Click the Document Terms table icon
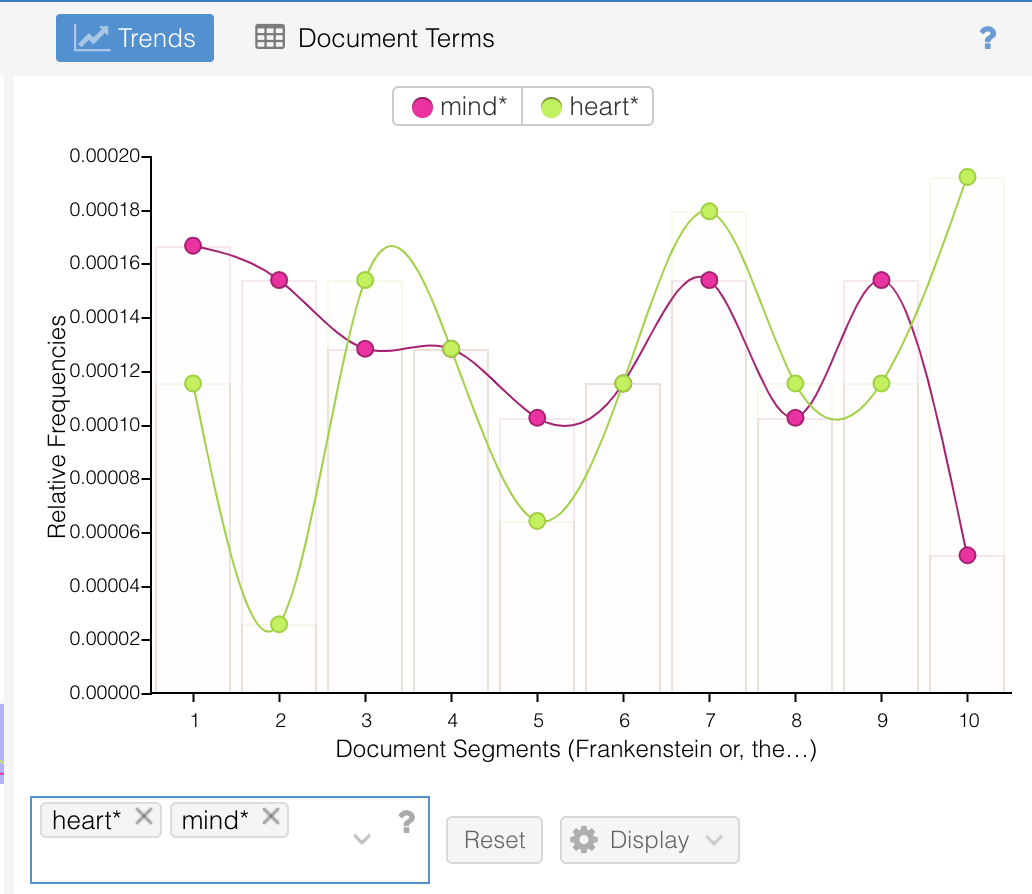This screenshot has width=1032, height=894. 270,38
